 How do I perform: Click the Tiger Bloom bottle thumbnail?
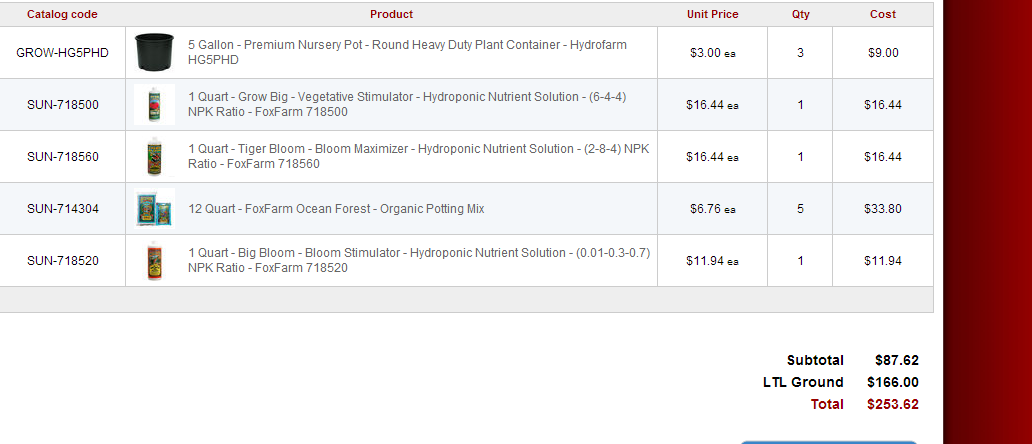click(x=154, y=157)
